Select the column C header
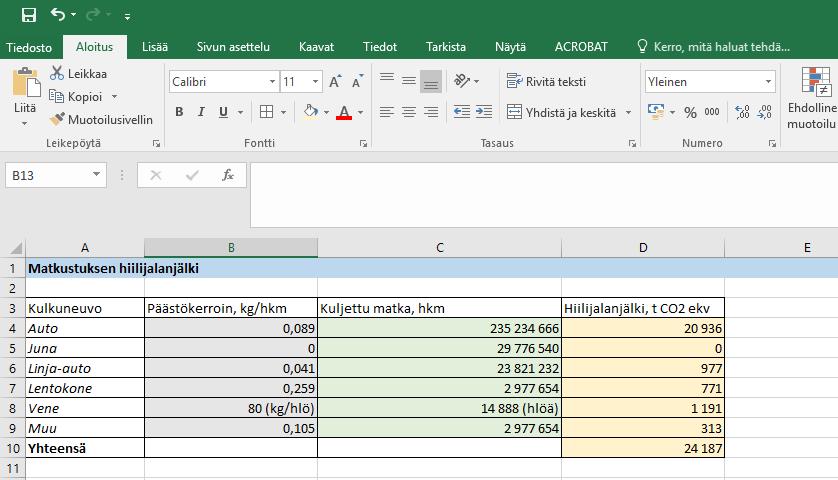The image size is (838, 480). (x=439, y=247)
